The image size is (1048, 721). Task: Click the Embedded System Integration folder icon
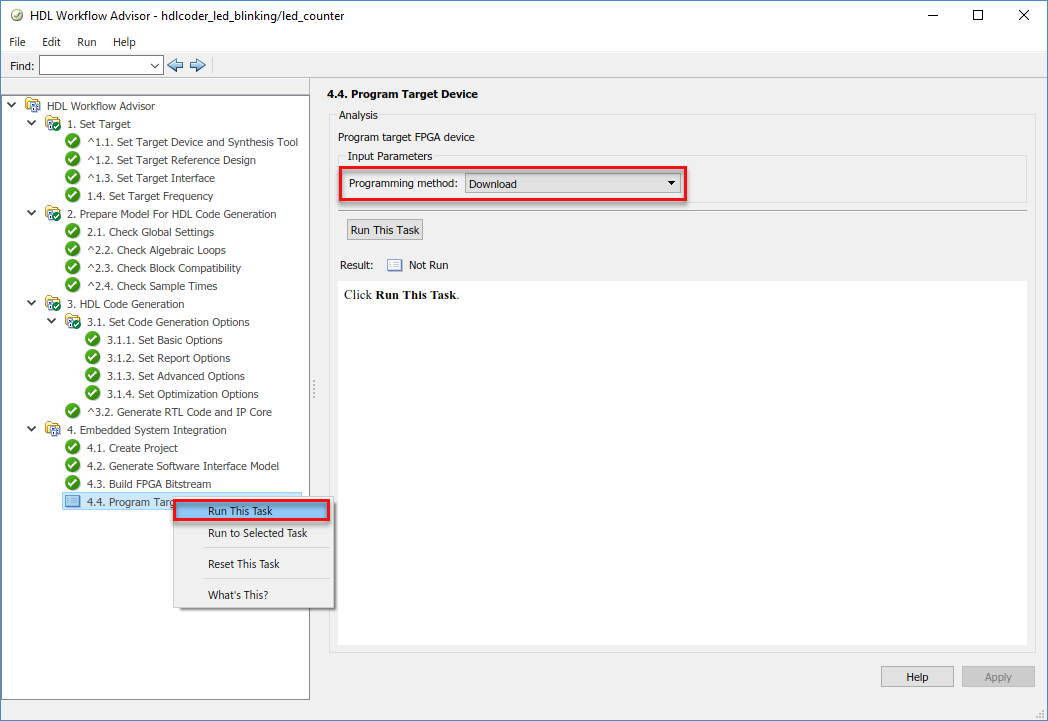pyautogui.click(x=53, y=429)
